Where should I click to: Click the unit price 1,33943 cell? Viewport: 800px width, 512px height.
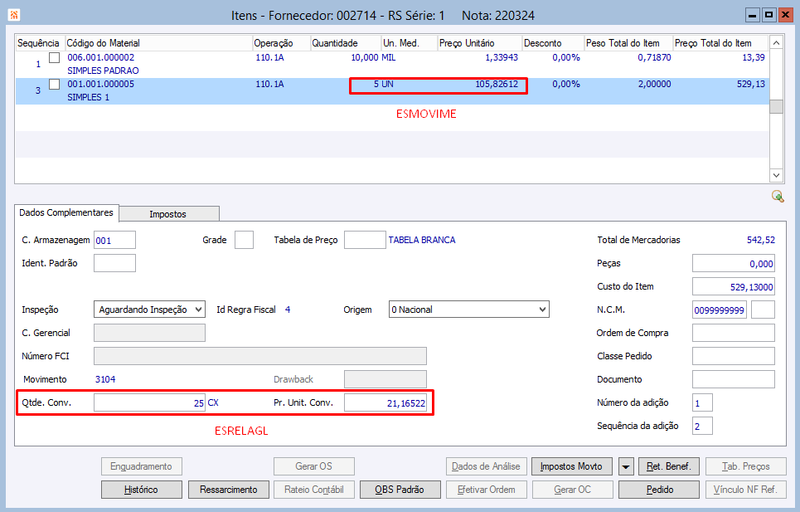[501, 58]
